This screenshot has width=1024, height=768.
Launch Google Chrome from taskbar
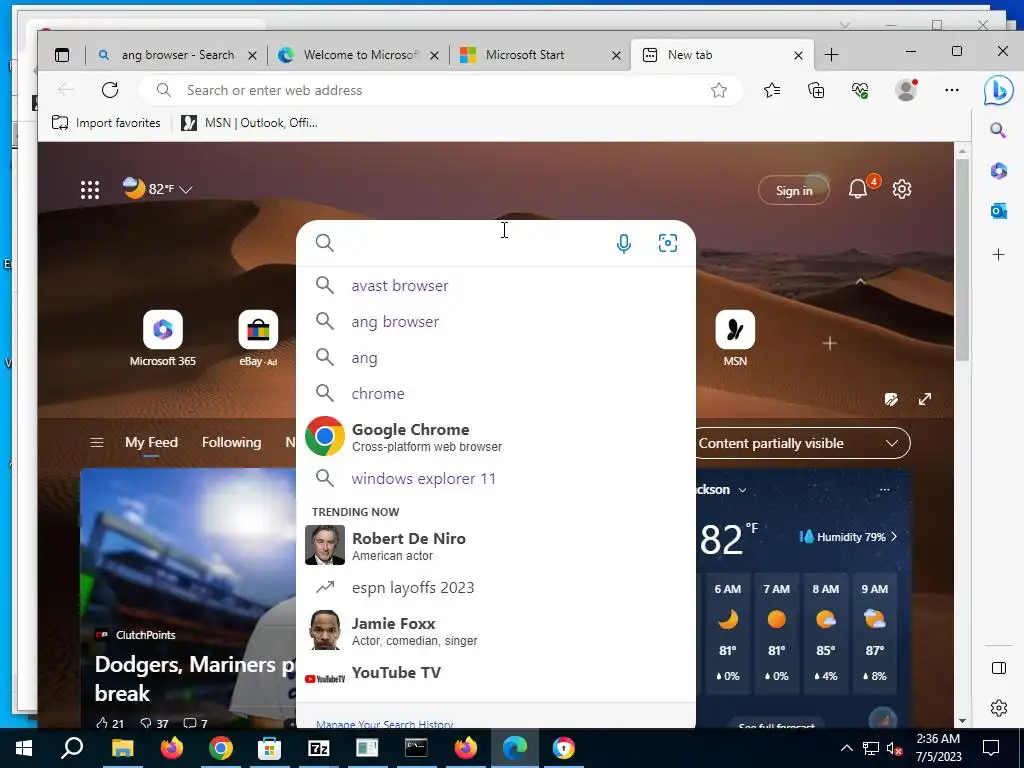coord(221,748)
